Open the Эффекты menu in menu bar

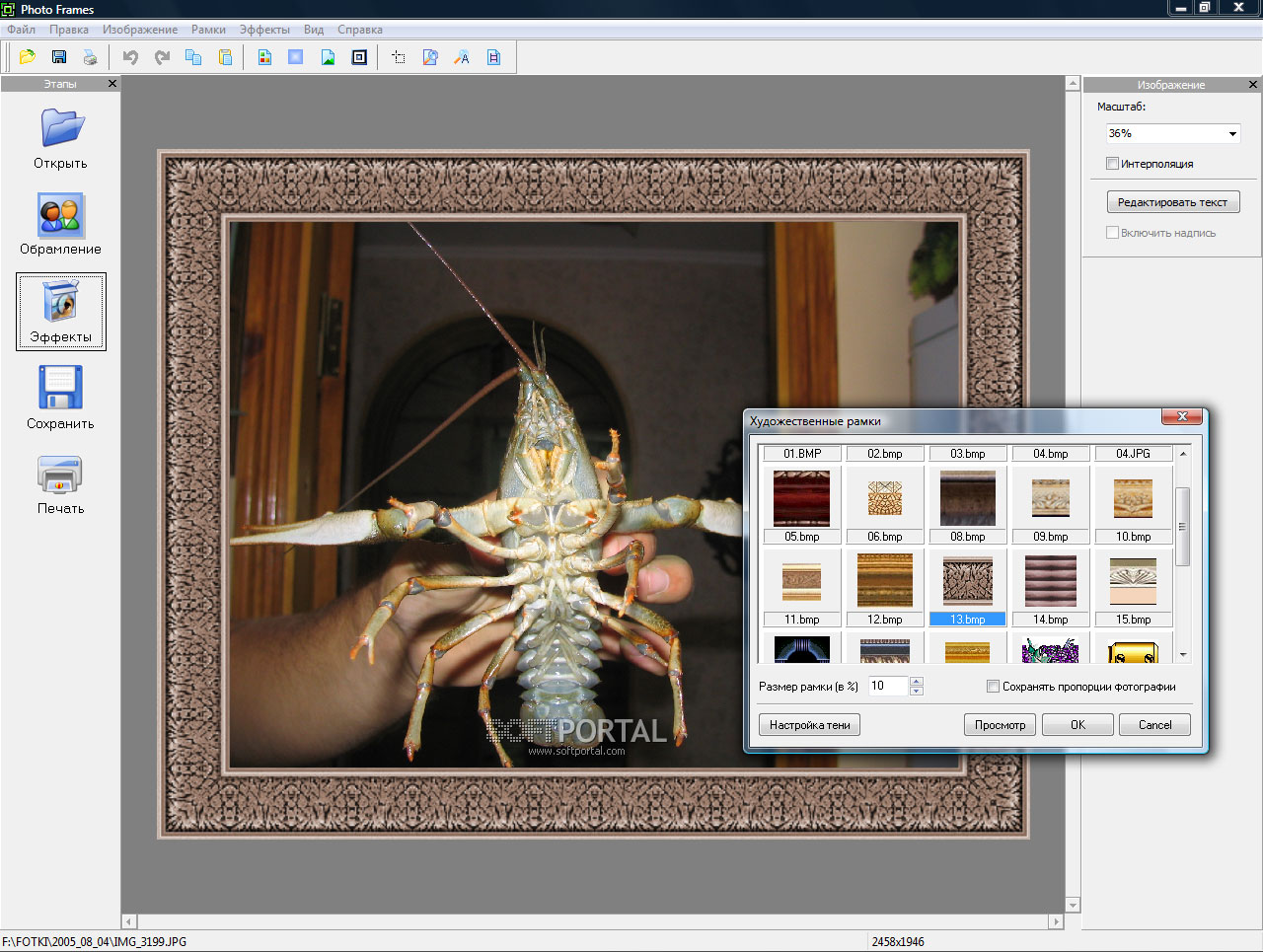(264, 30)
